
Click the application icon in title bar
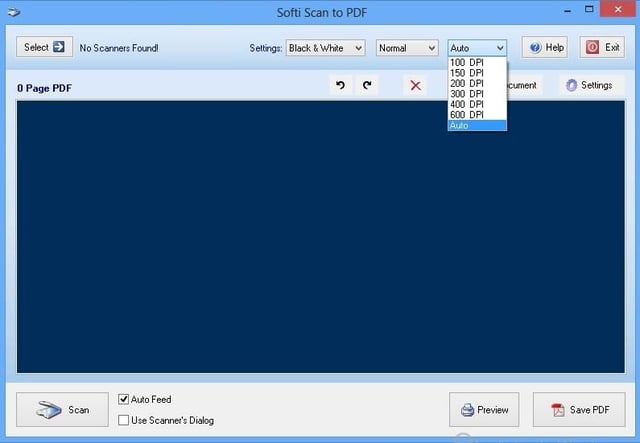pyautogui.click(x=14, y=12)
